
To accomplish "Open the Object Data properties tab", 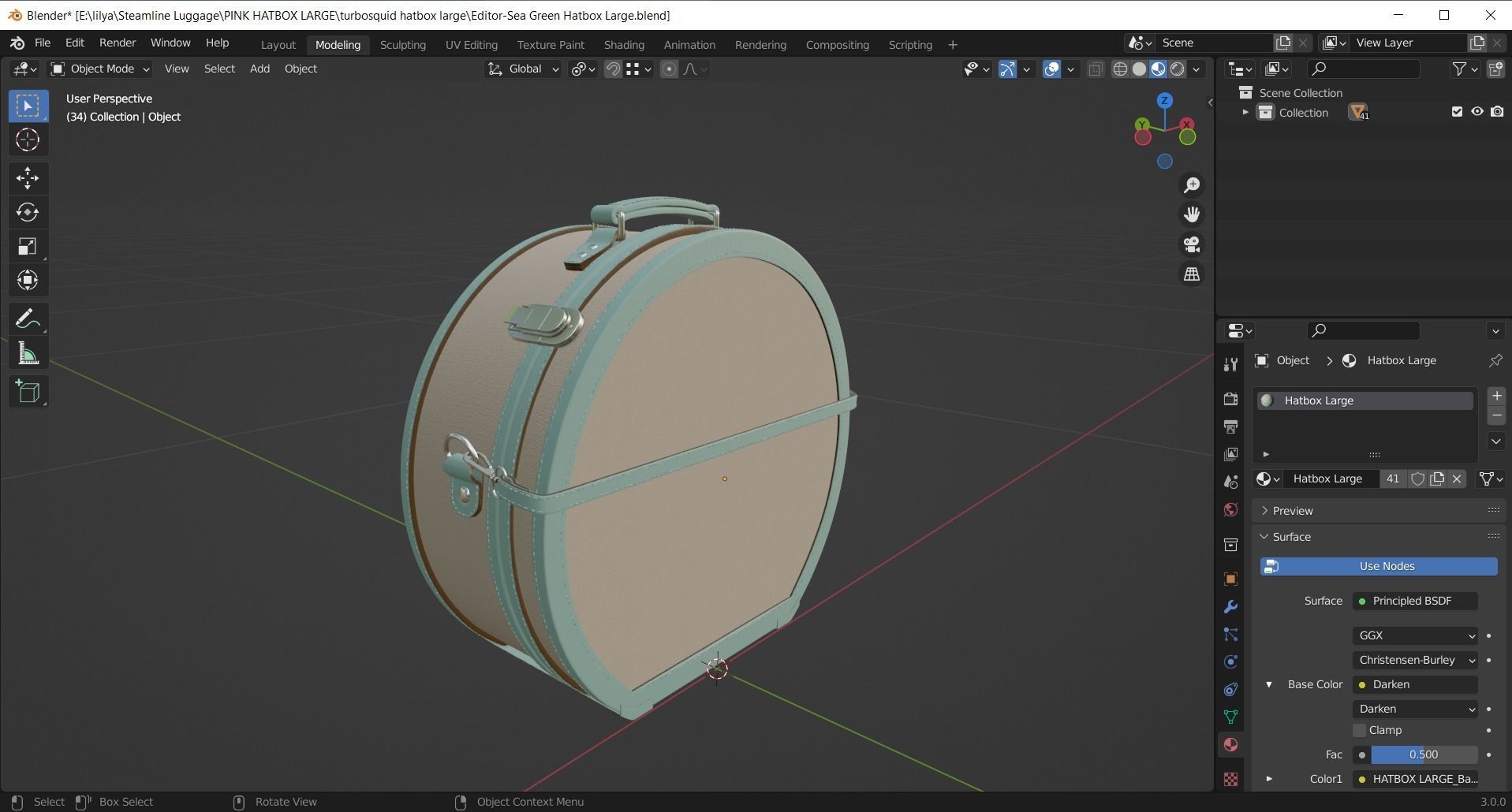I will pos(1230,717).
